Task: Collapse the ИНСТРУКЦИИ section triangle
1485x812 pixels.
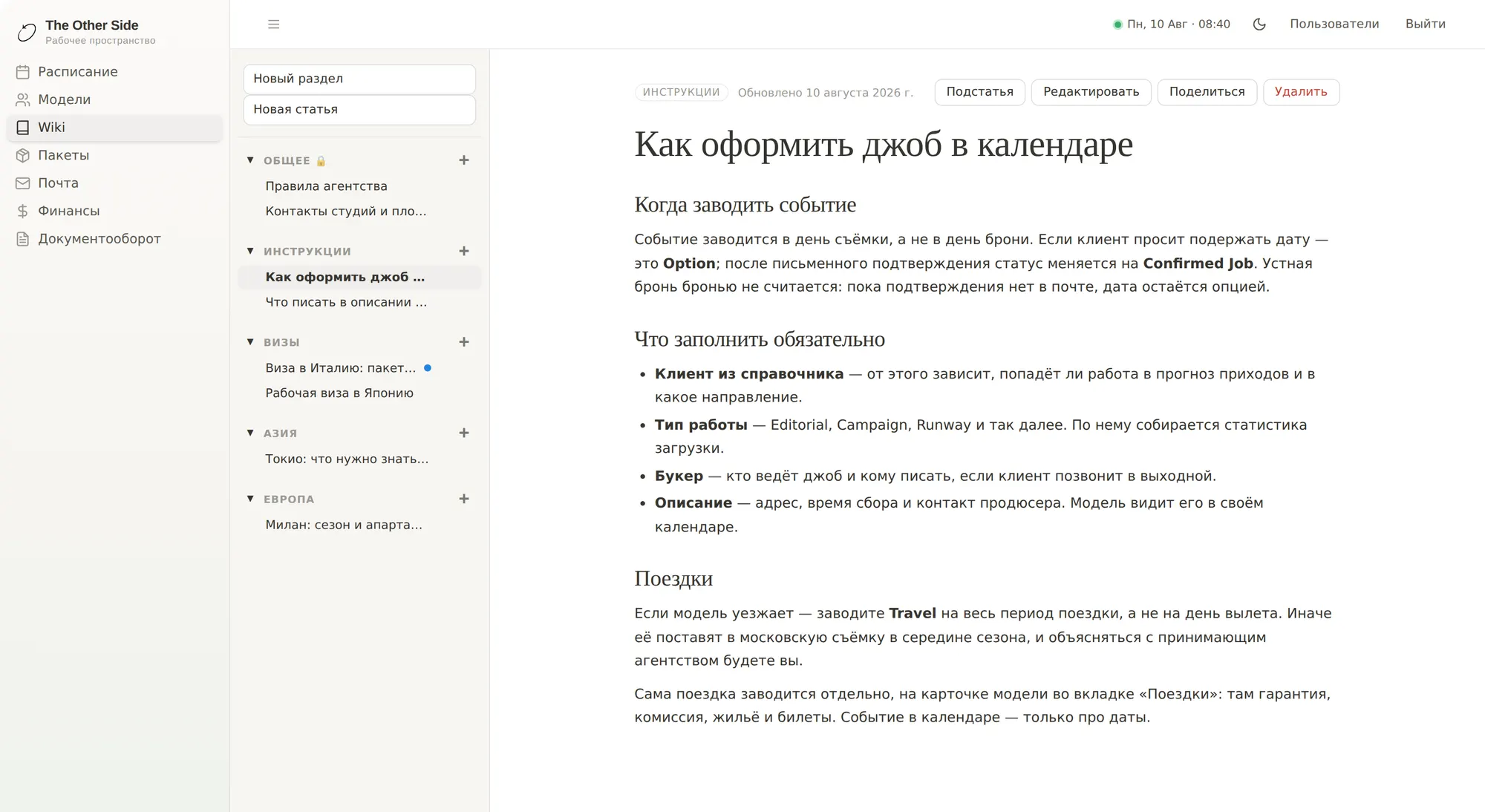Action: tap(250, 252)
